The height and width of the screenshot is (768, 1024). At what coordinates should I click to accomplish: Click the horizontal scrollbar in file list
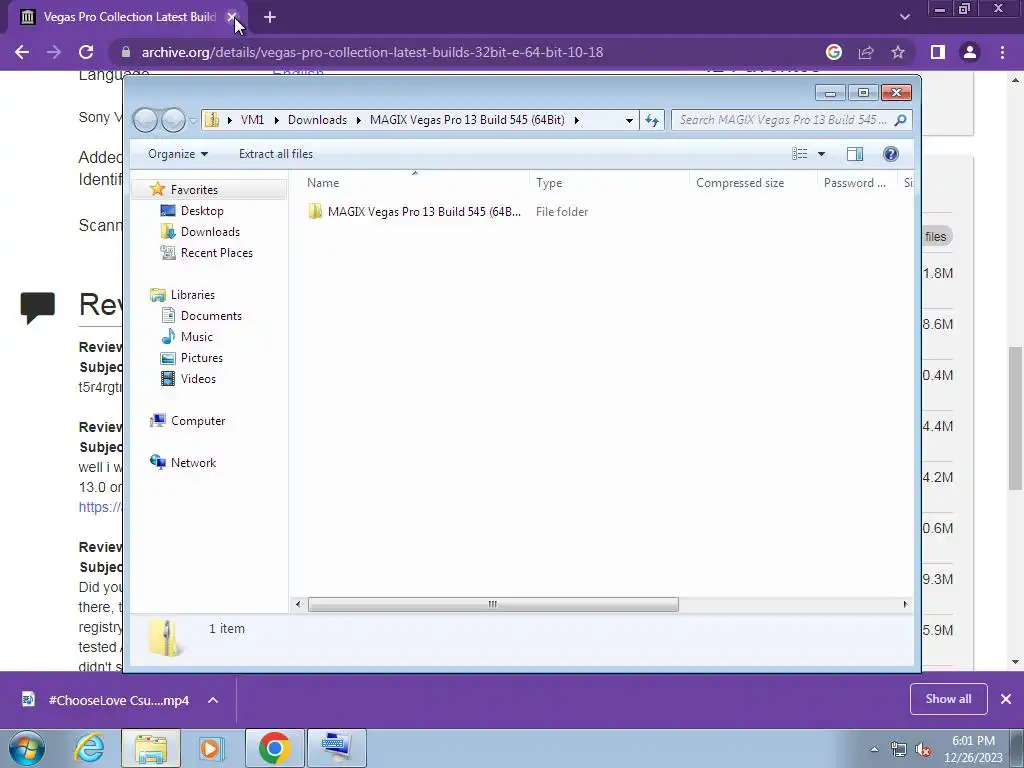click(493, 605)
